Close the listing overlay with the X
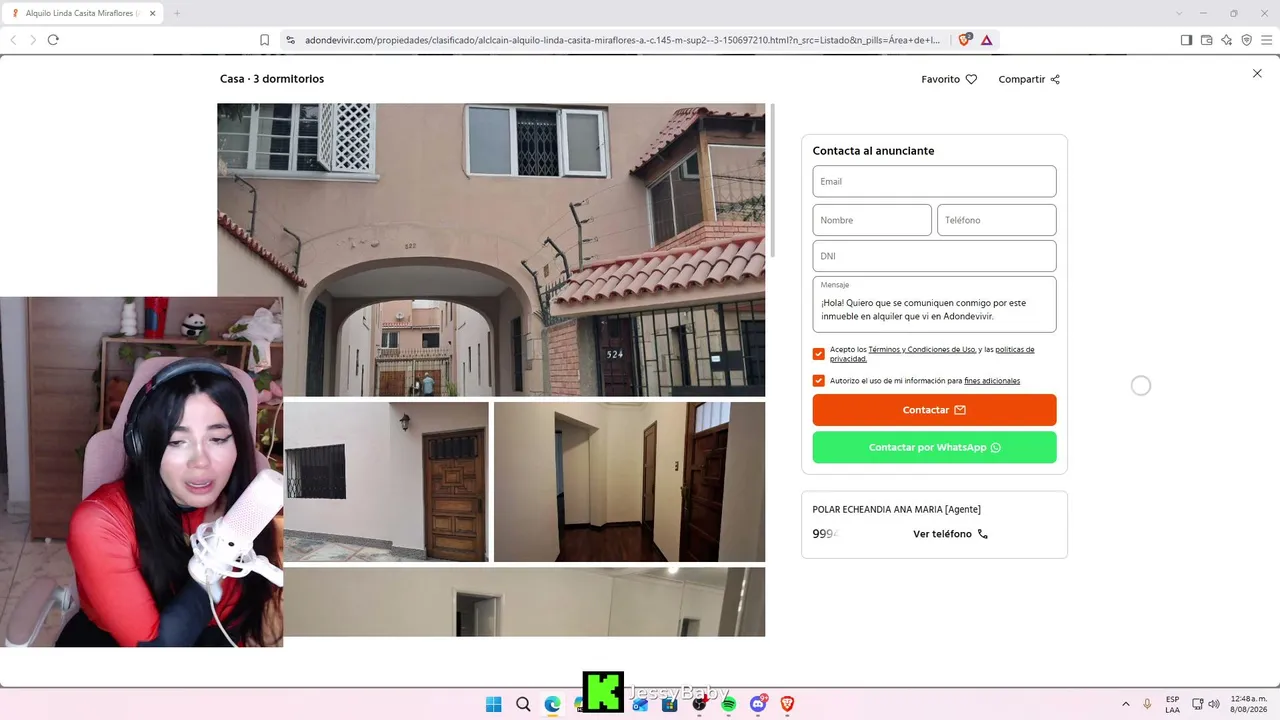This screenshot has height=720, width=1280. pyautogui.click(x=1257, y=73)
